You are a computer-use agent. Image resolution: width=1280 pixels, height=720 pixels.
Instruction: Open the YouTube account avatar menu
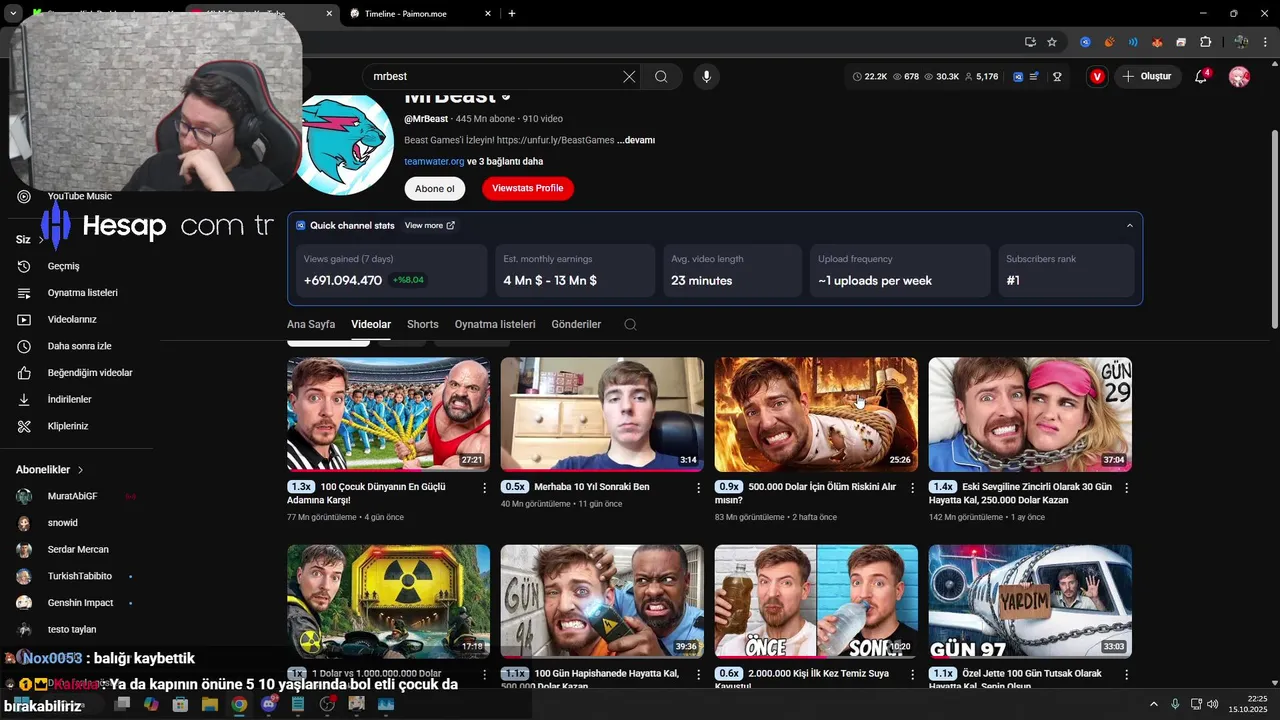tap(1239, 76)
